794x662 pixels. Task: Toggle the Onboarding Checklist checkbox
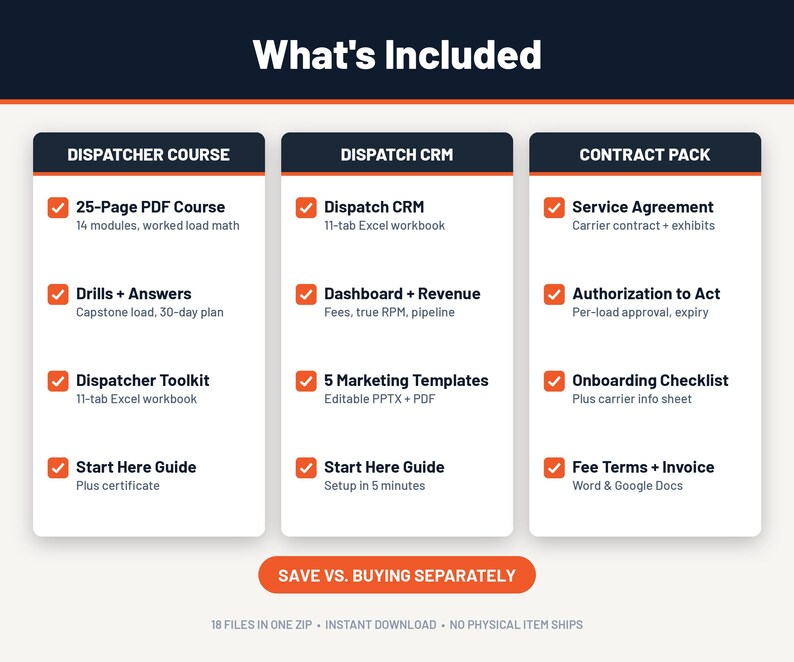pyautogui.click(x=554, y=381)
